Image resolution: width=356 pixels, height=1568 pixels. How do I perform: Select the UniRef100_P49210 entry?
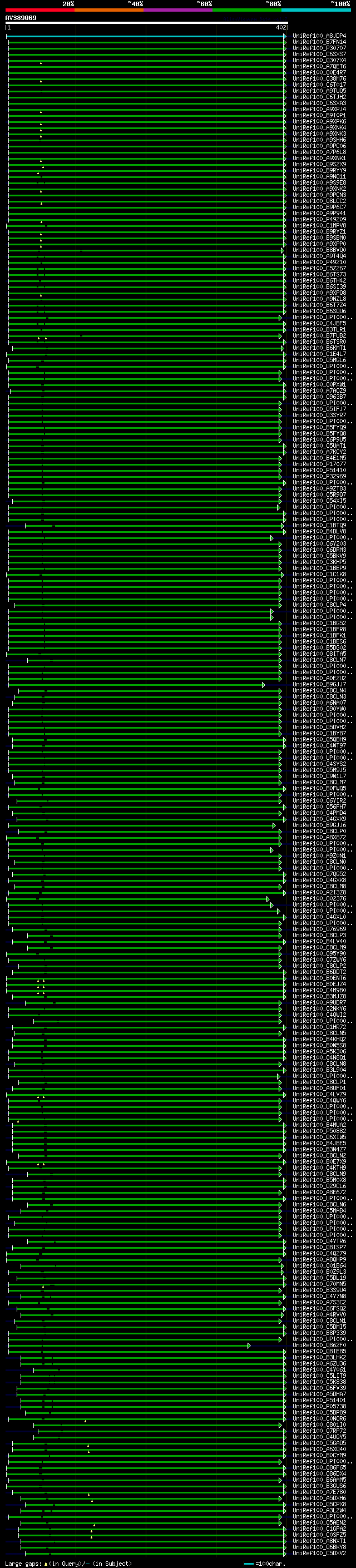pos(319,263)
